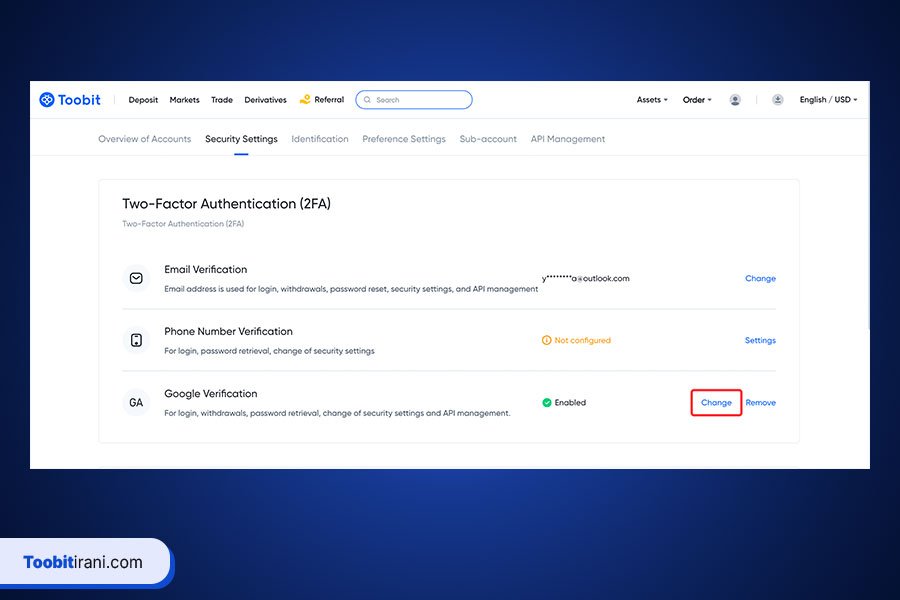Click the orange Not configured warning icon
Screen dimensions: 900x600
coord(546,341)
